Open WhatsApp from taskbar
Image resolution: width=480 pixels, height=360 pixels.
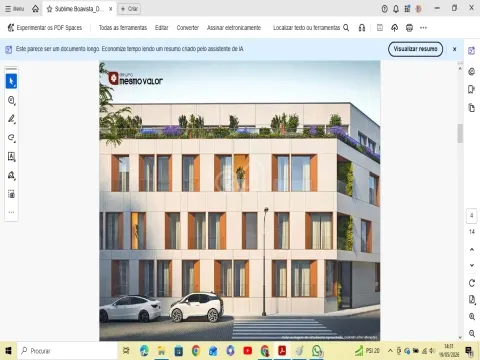click(317, 351)
